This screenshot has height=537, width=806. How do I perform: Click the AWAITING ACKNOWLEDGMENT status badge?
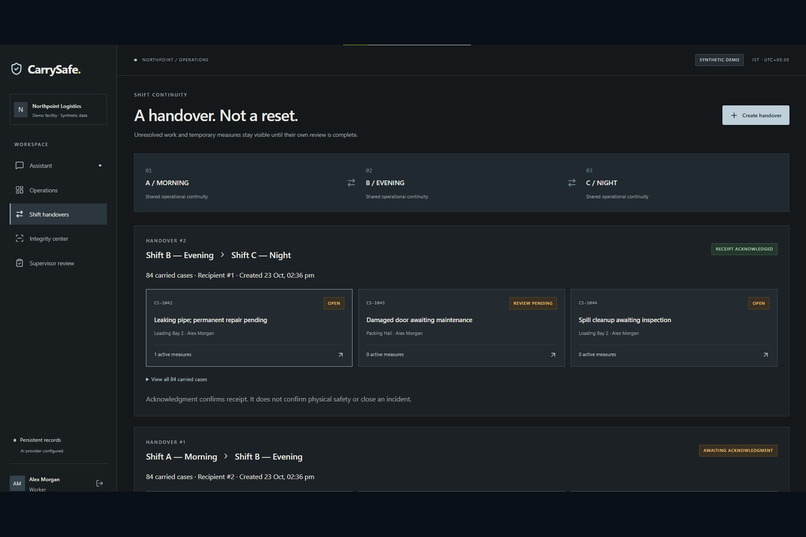click(x=738, y=450)
